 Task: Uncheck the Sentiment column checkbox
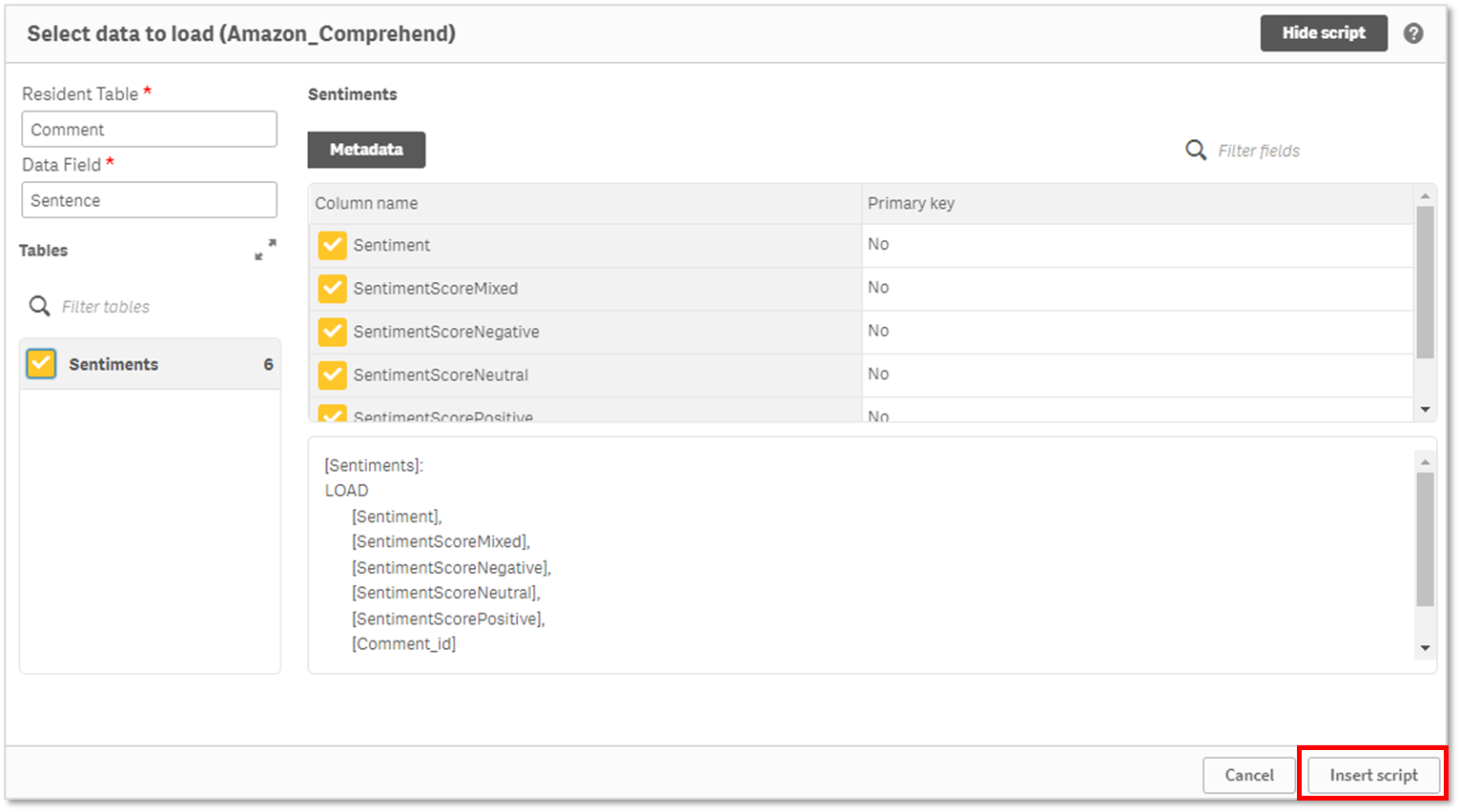(332, 245)
